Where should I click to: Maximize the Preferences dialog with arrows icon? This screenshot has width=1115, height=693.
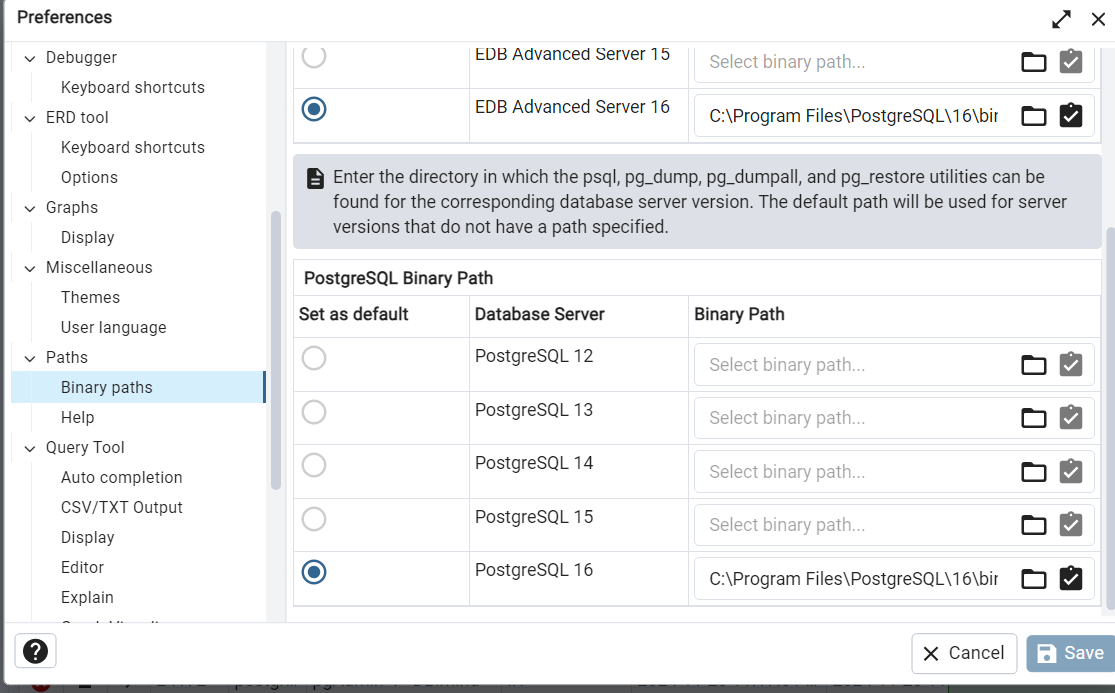click(x=1061, y=19)
